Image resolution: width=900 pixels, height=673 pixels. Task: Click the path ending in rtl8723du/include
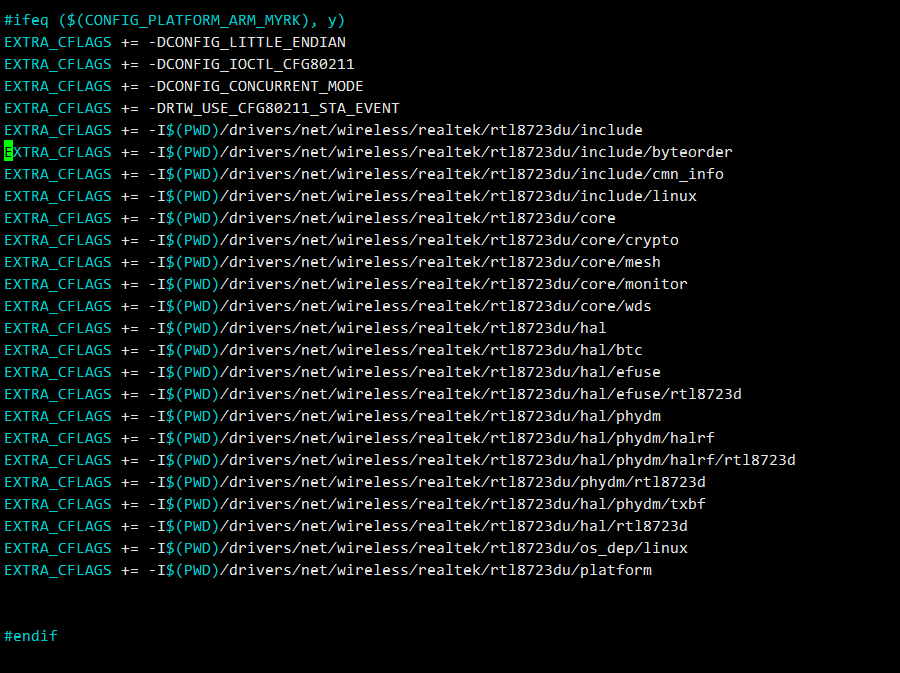(x=395, y=130)
